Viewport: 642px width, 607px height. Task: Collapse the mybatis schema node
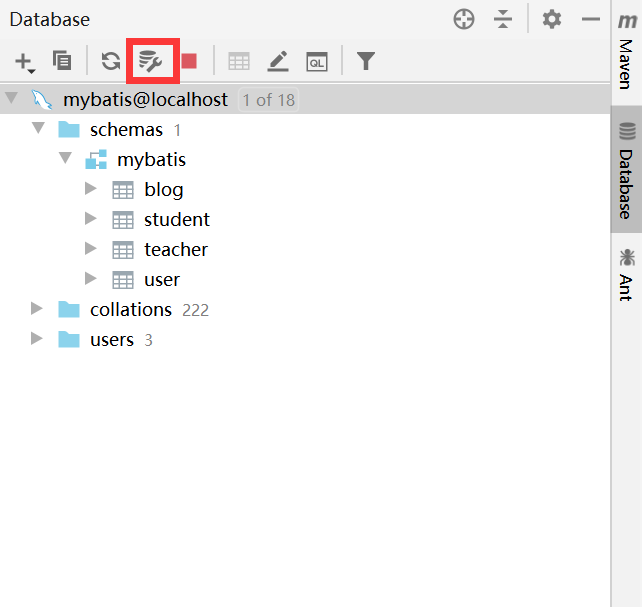pos(66,158)
